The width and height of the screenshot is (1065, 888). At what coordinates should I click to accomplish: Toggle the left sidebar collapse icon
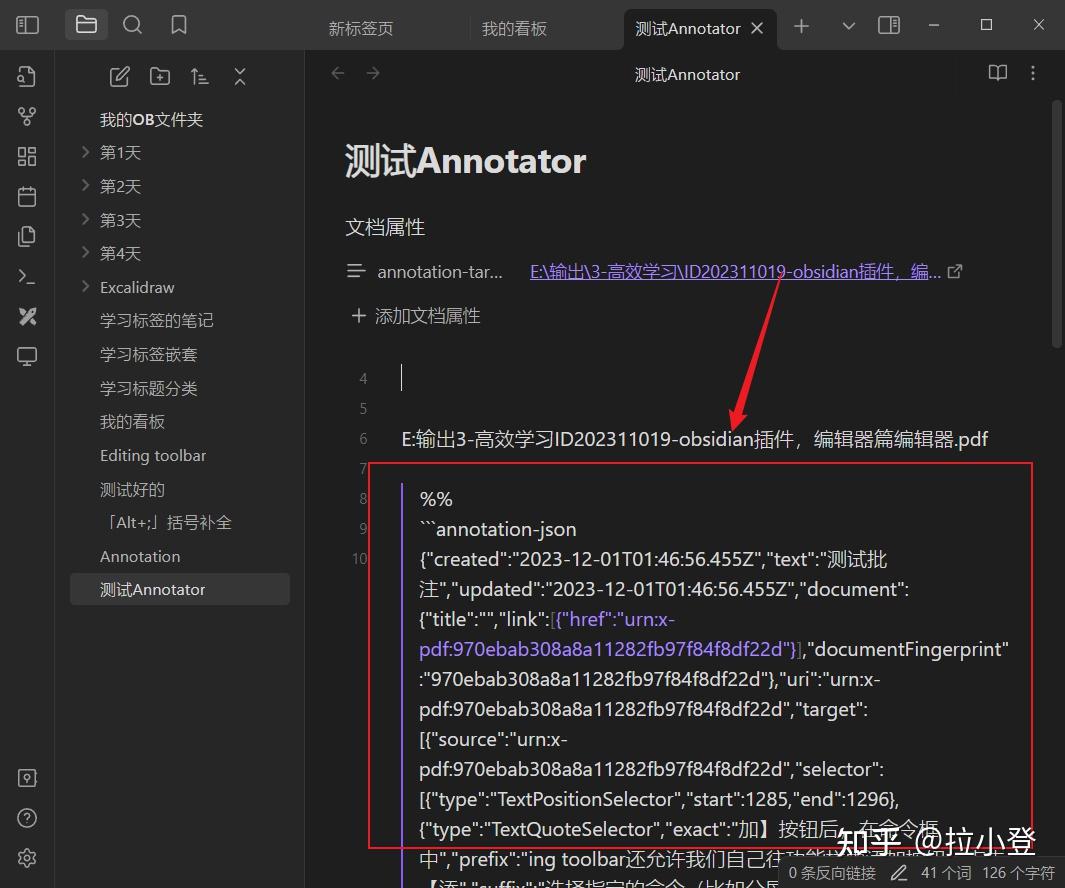[27, 25]
